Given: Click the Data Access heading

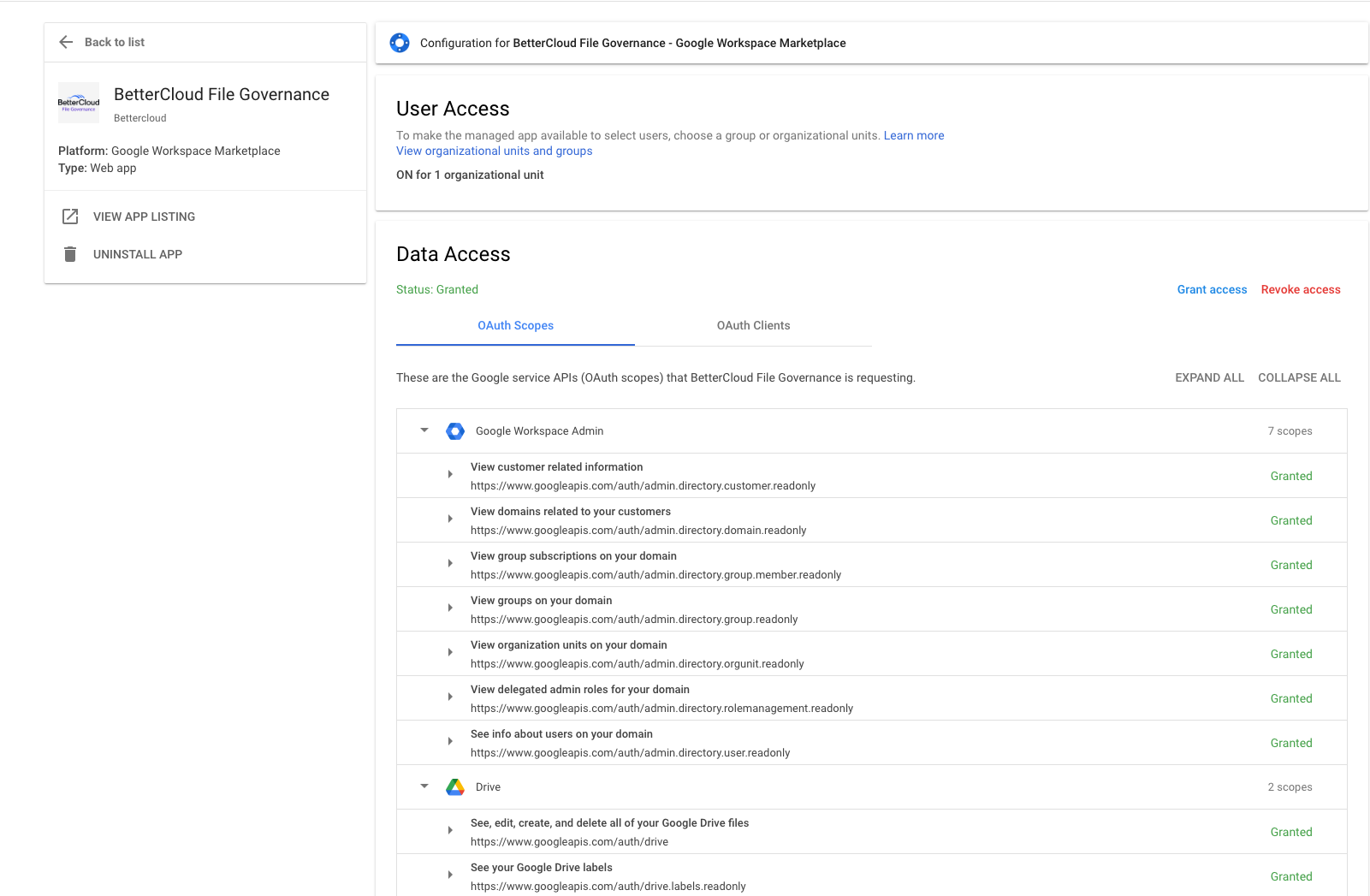Looking at the screenshot, I should point(453,254).
